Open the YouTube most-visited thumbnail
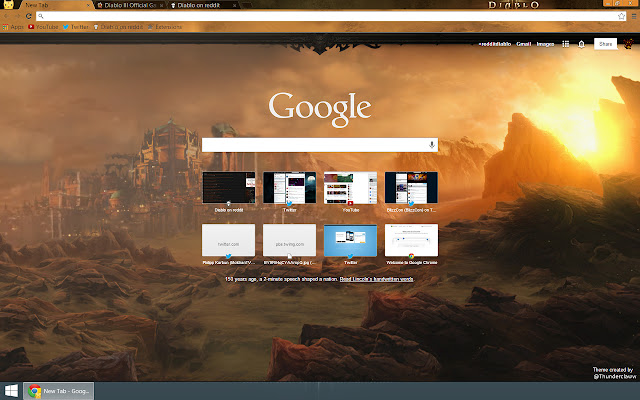Viewport: 640px width, 400px height. [x=350, y=188]
